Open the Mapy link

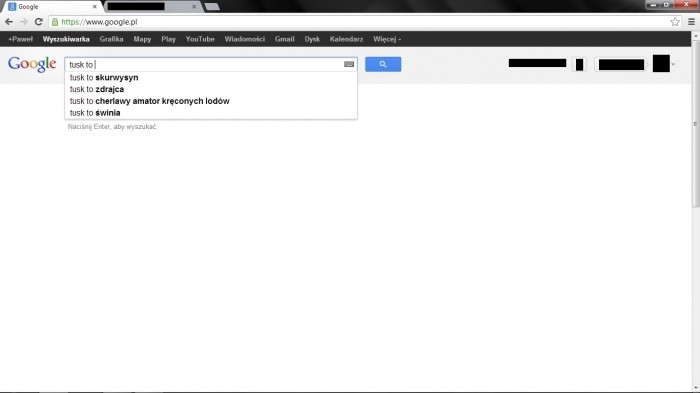click(x=142, y=39)
